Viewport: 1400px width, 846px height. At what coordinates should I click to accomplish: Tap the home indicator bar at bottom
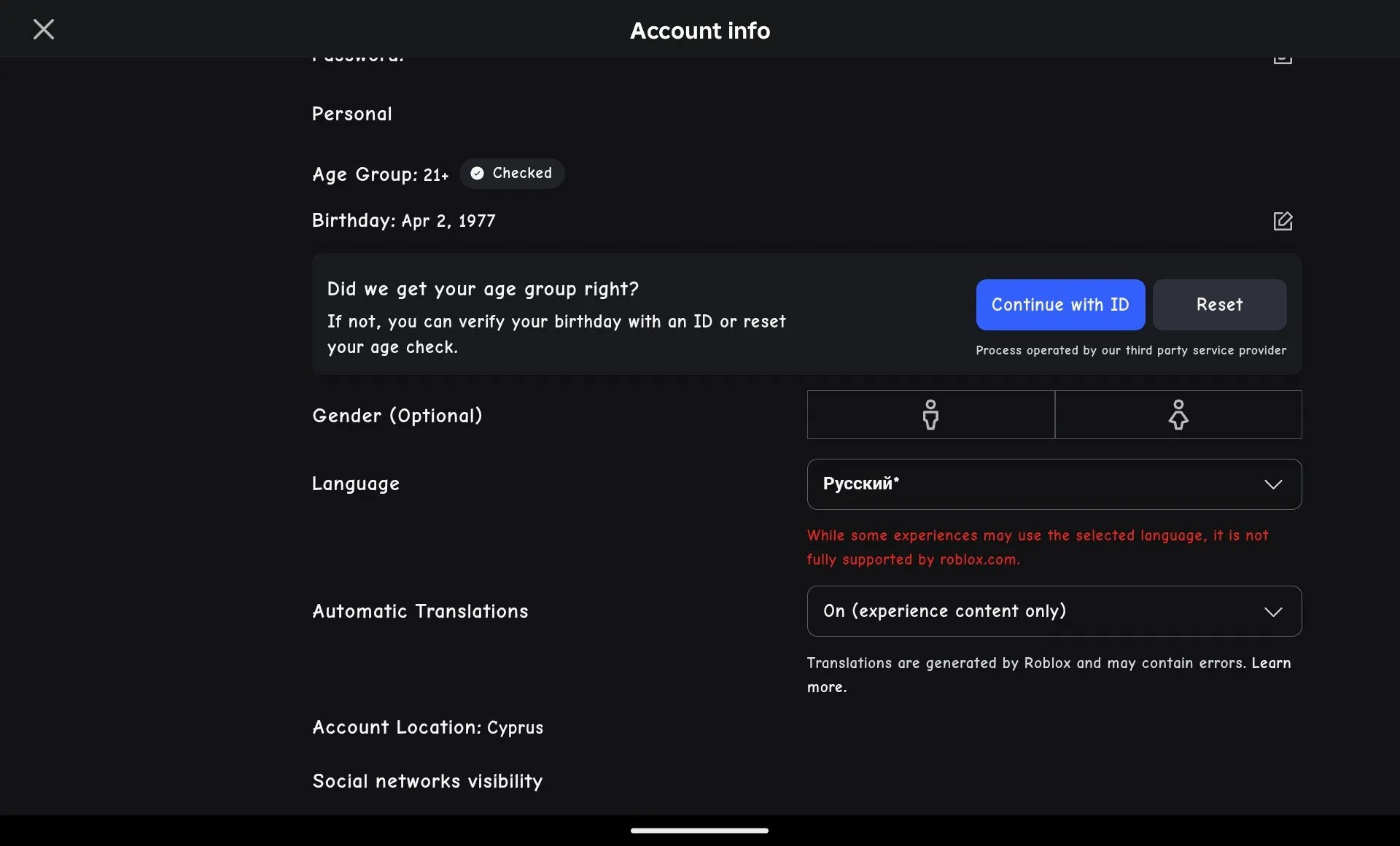click(x=699, y=830)
